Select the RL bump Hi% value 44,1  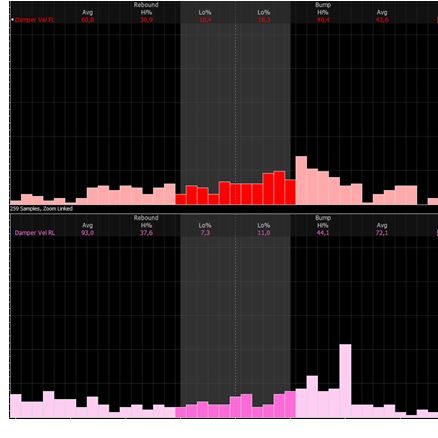pos(323,233)
